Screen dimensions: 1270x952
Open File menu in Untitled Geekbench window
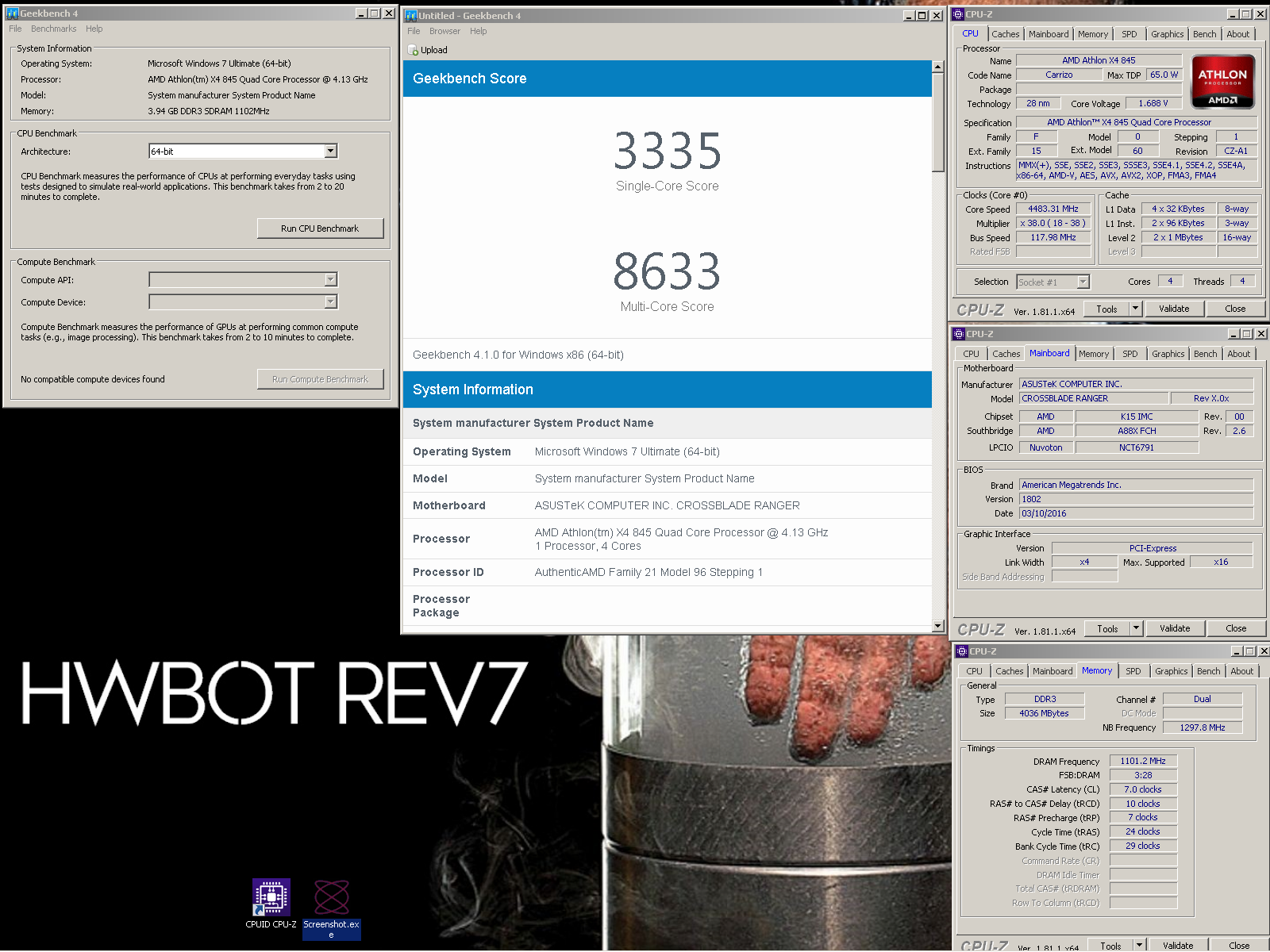click(x=414, y=31)
